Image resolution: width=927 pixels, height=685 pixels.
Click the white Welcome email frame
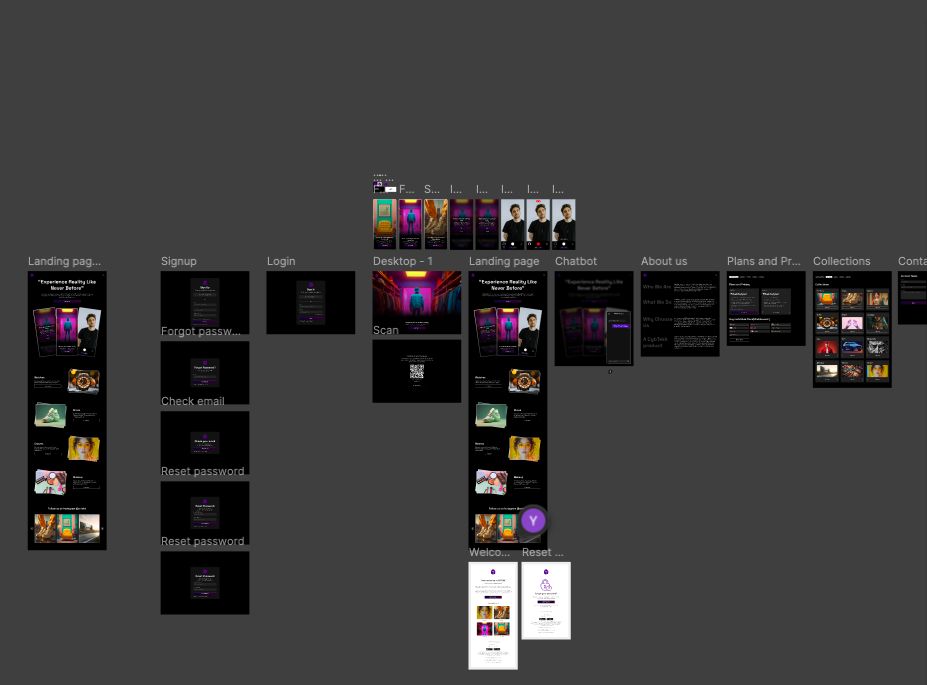[x=493, y=616]
